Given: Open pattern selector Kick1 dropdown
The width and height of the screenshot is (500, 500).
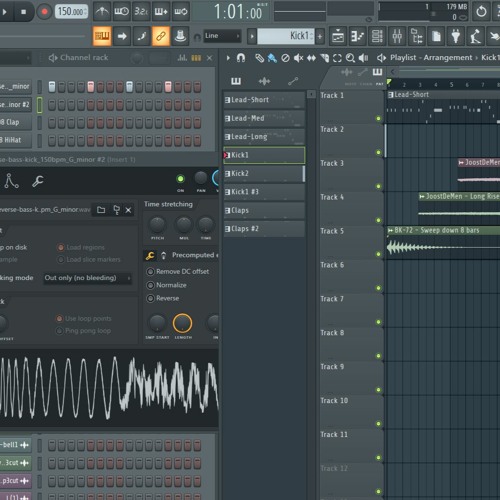Looking at the screenshot, I should click(286, 36).
